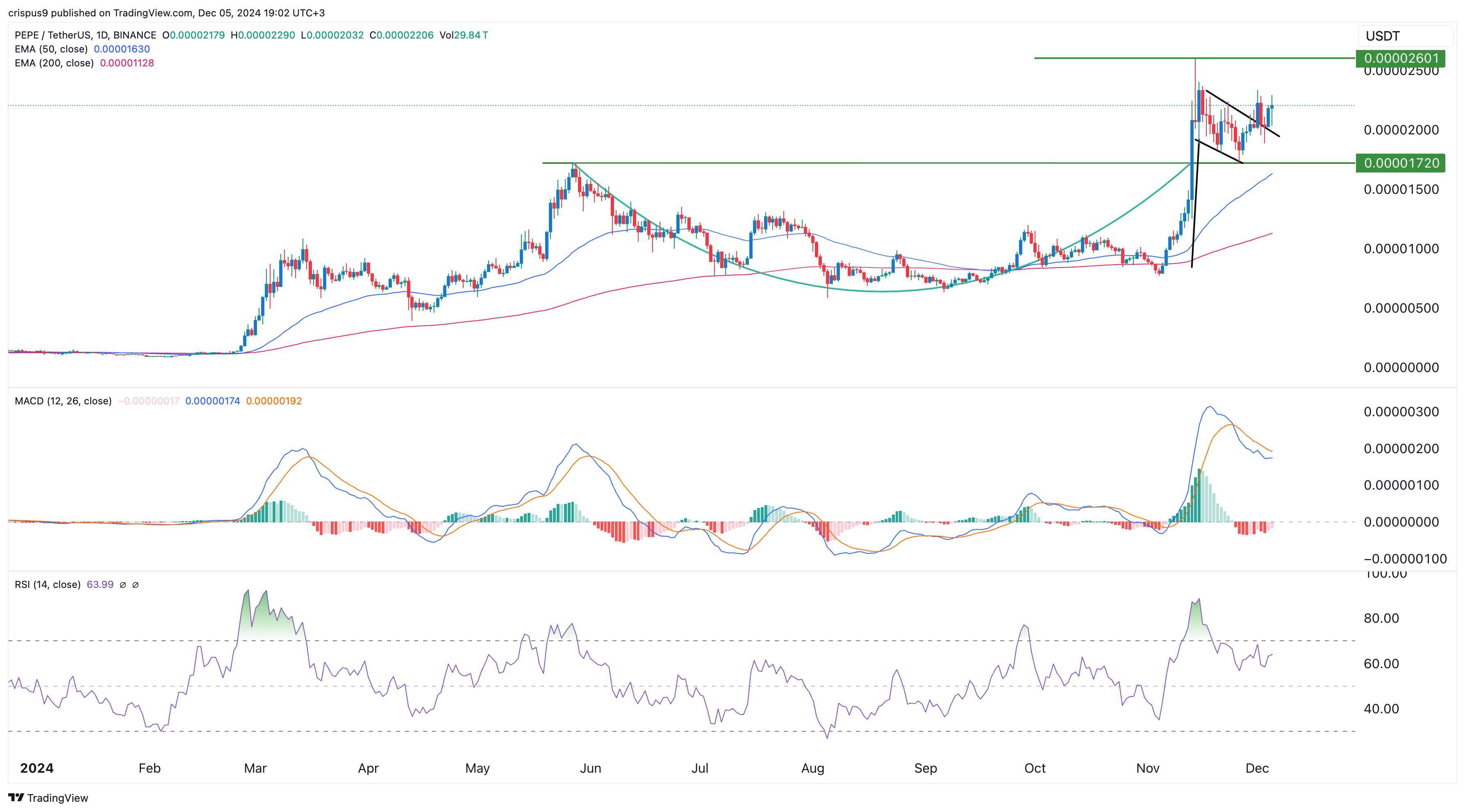Screen dimensions: 1465x812
Task: Click the RSI 60.00 axis label
Action: (1381, 664)
